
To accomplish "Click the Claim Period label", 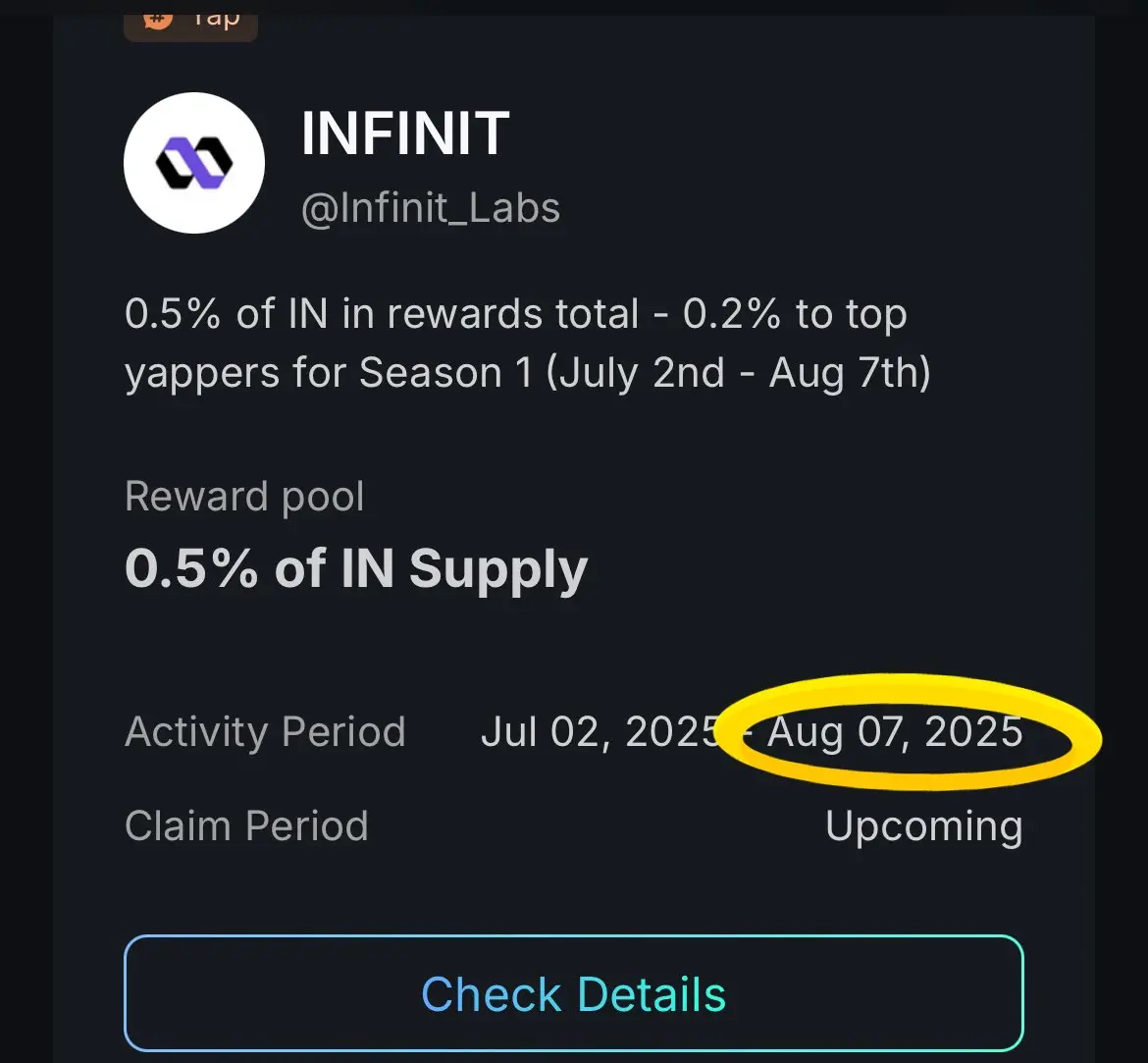I will coord(246,826).
